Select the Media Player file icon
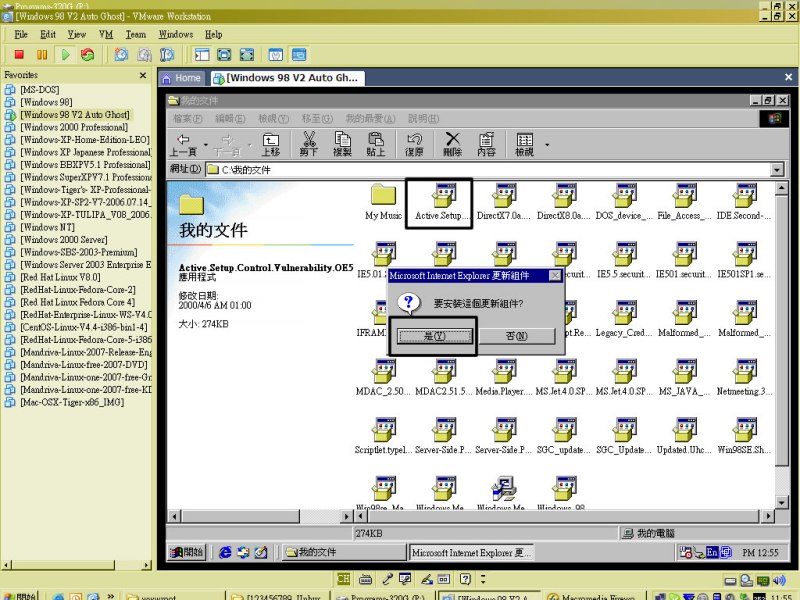 coord(504,378)
